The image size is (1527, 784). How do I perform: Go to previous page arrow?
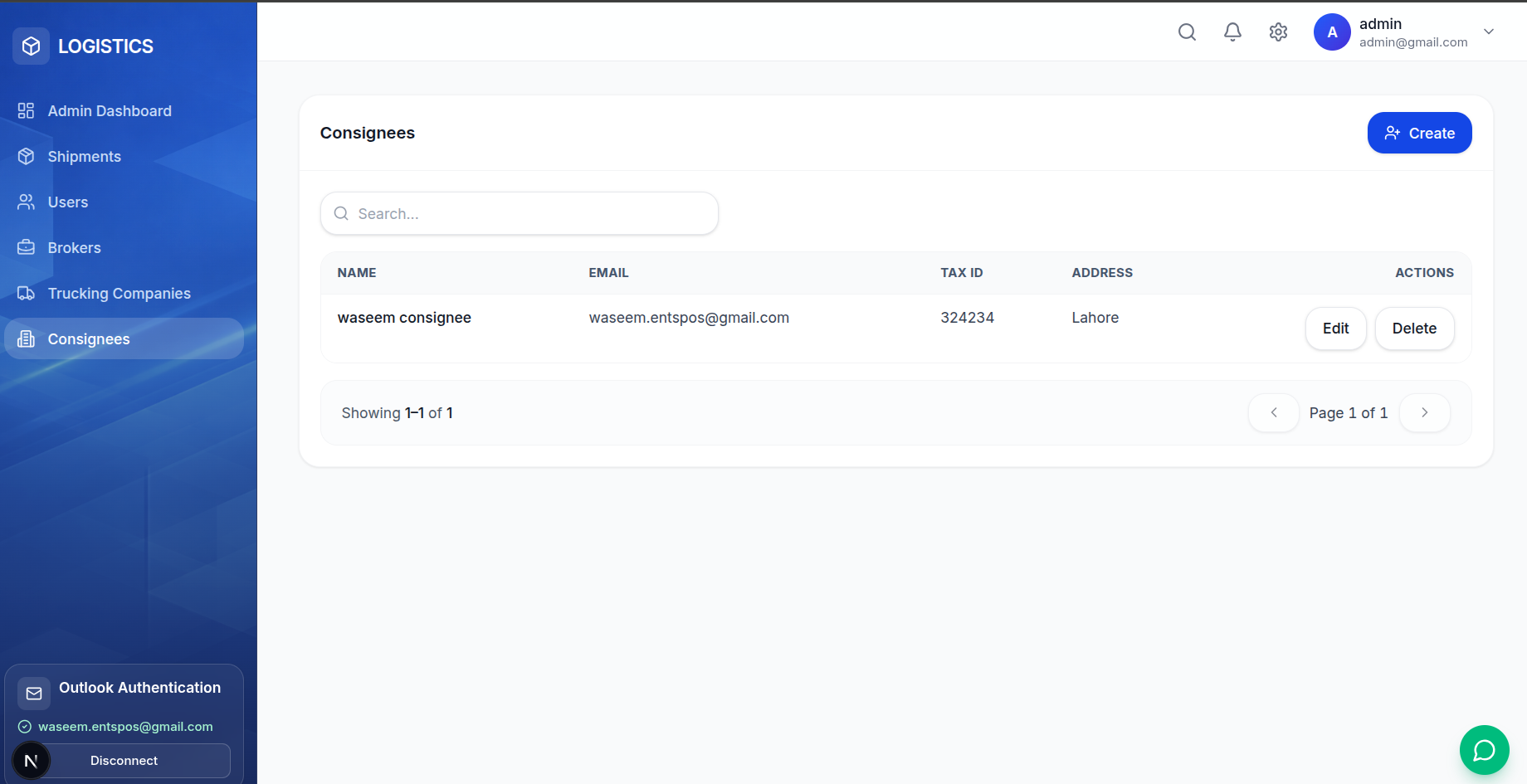(x=1274, y=412)
